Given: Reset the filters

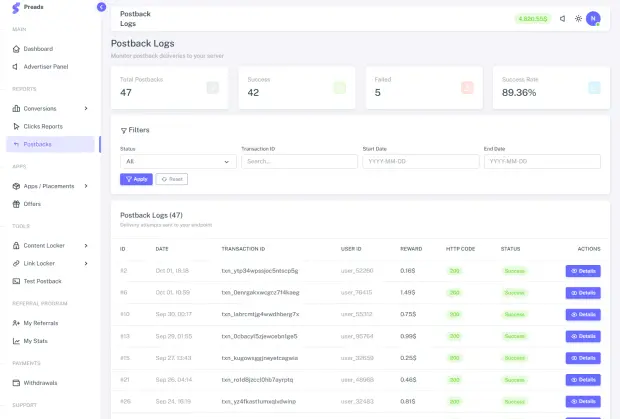Looking at the screenshot, I should [172, 179].
